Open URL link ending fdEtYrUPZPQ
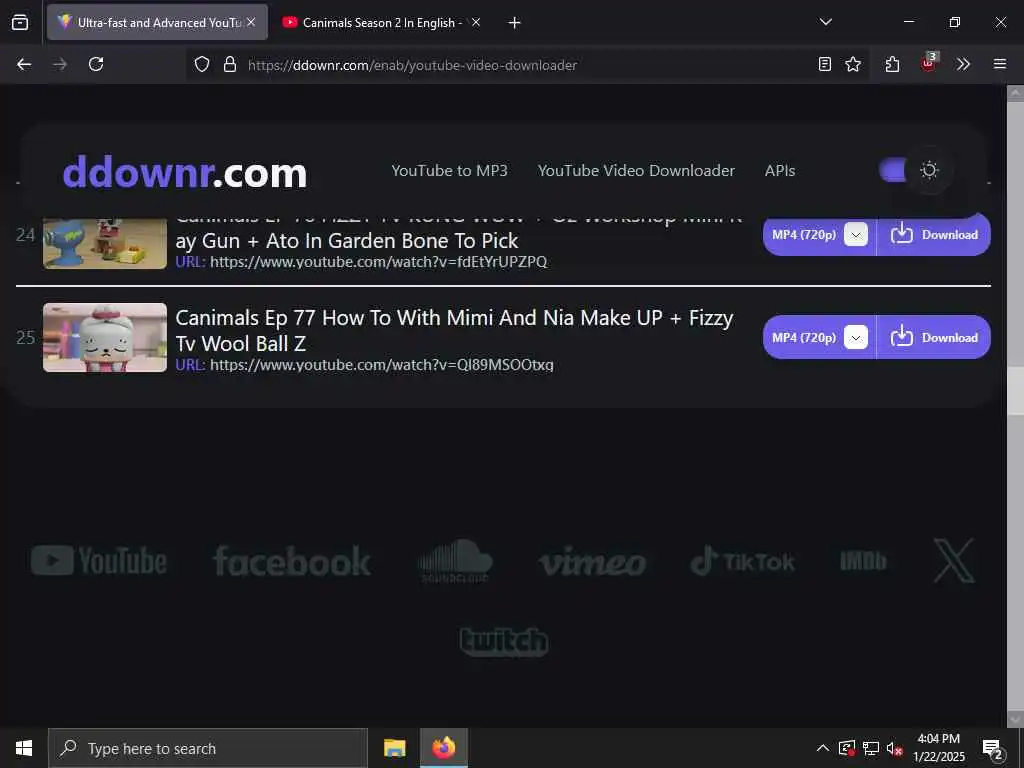 [378, 262]
